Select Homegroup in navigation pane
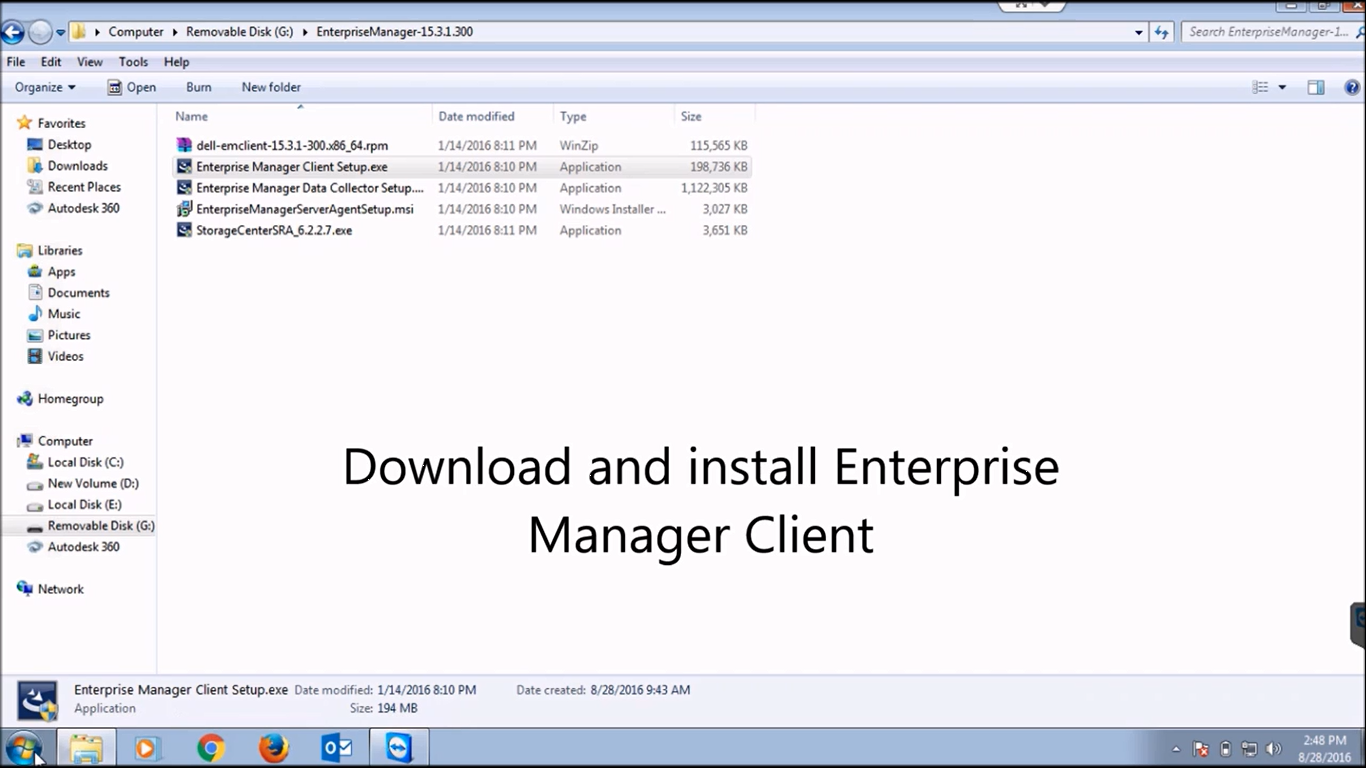Screen dimensions: 1366x768 tap(70, 399)
